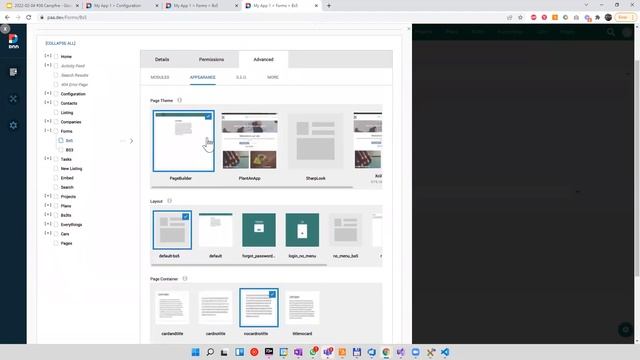Select the Pages item in tree
640x360 pixels.
point(67,243)
